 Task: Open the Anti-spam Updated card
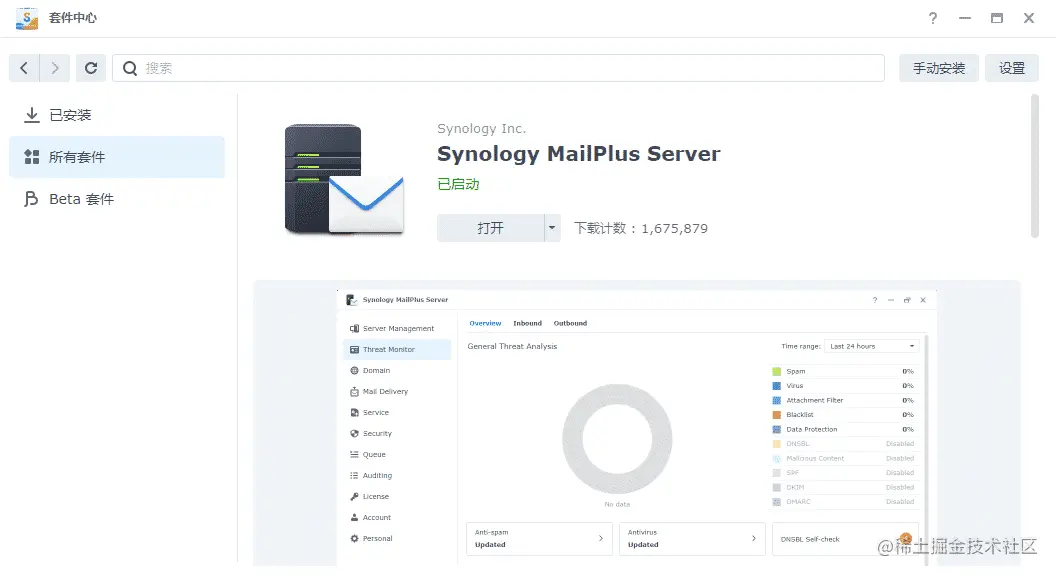click(539, 539)
